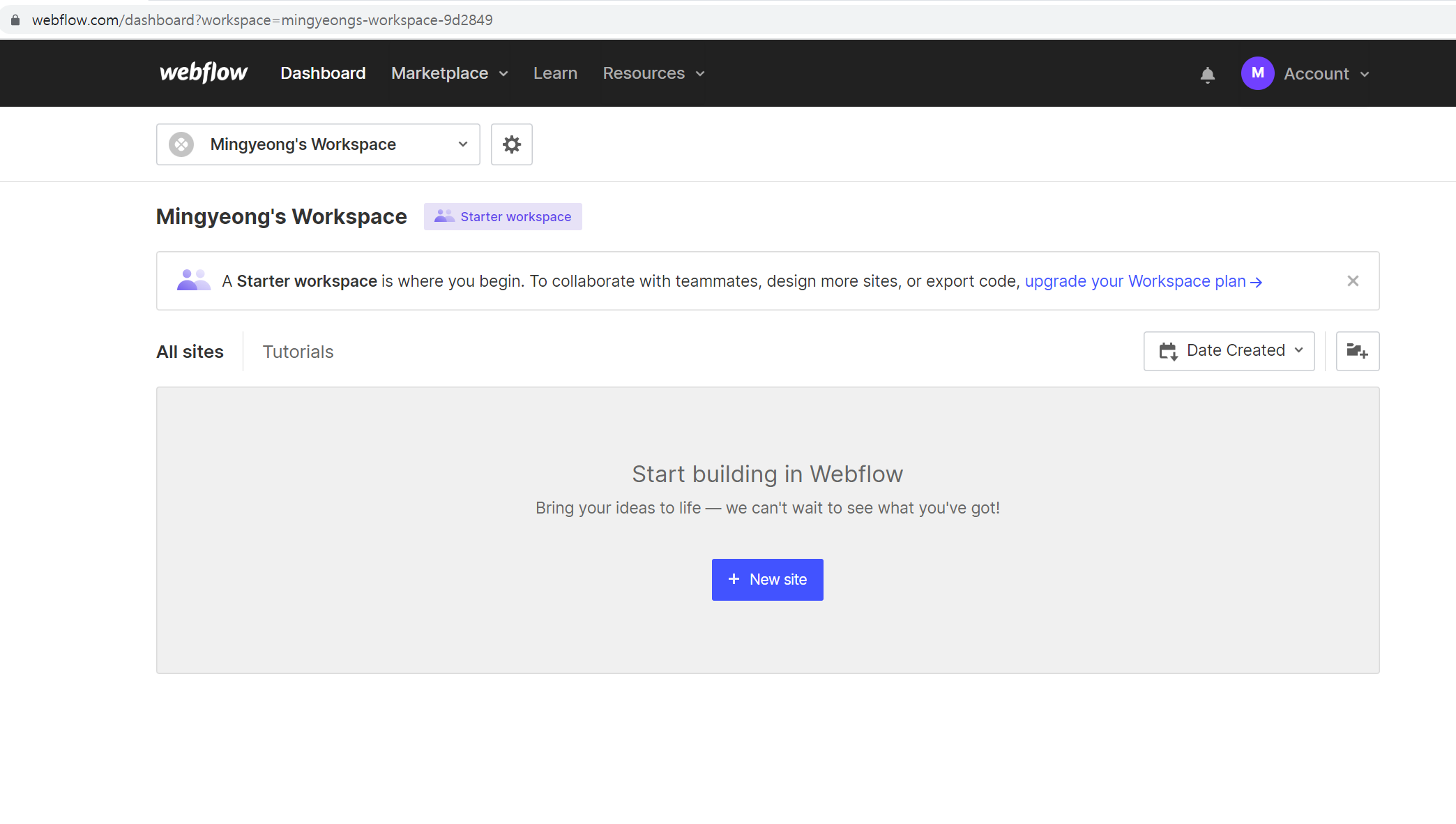Expand the Marketplace menu
The image size is (1456, 824).
[x=450, y=73]
